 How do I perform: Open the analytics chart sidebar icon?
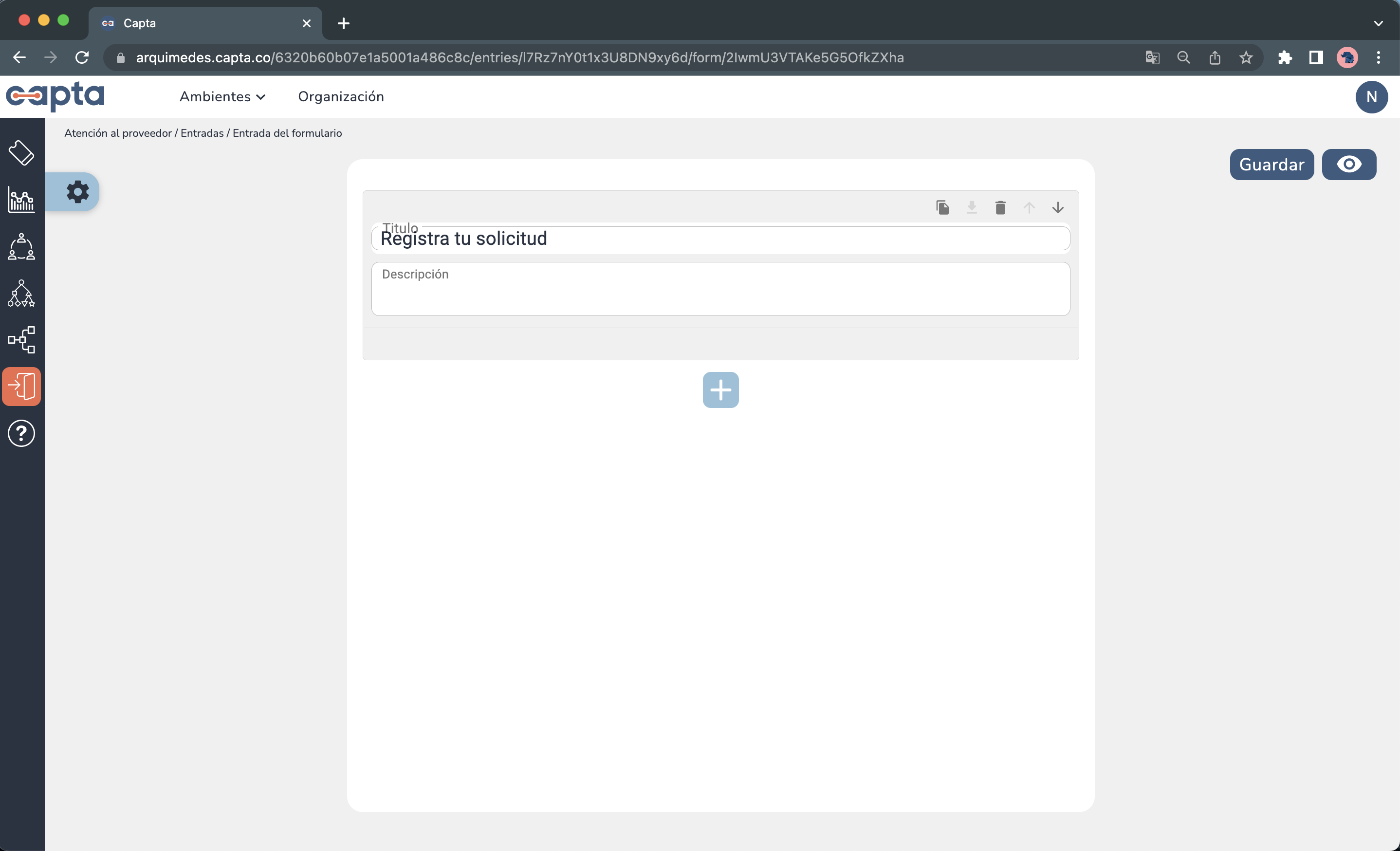pyautogui.click(x=21, y=200)
